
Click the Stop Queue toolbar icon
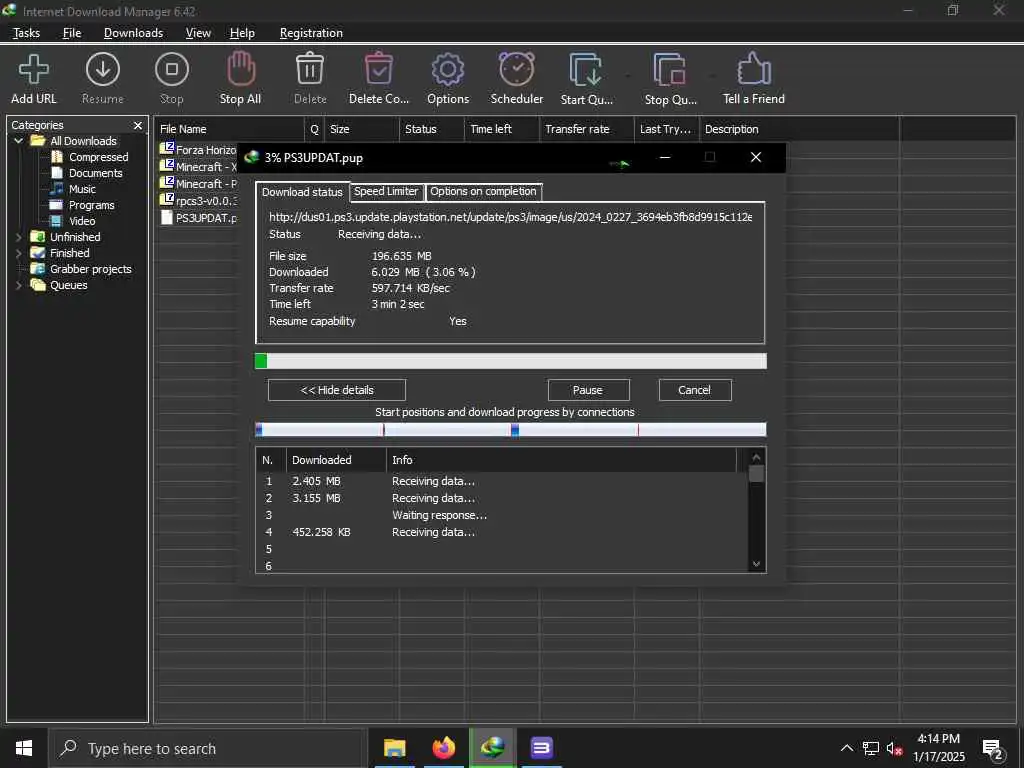(670, 70)
